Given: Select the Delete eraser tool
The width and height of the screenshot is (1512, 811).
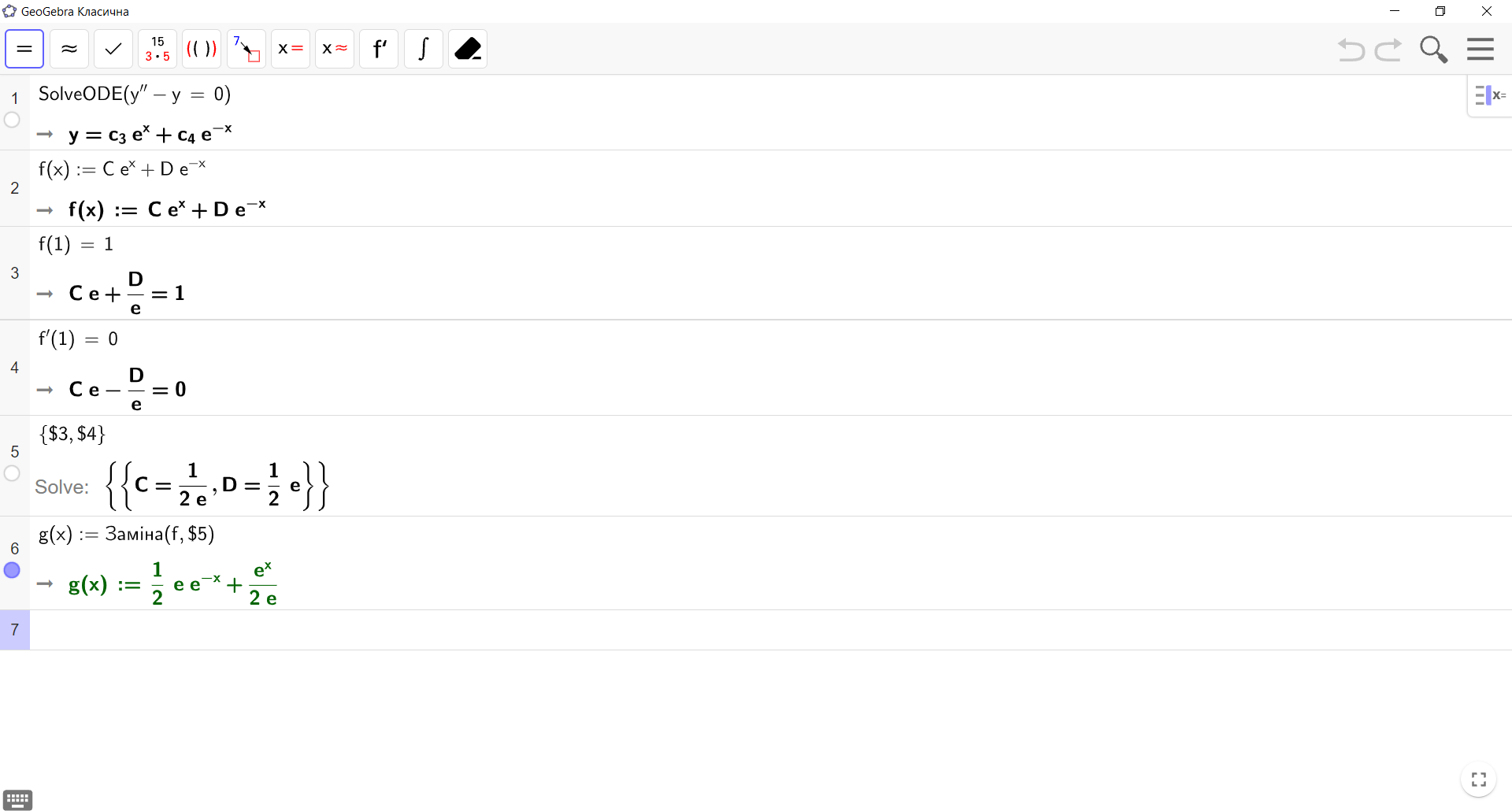Looking at the screenshot, I should (468, 49).
